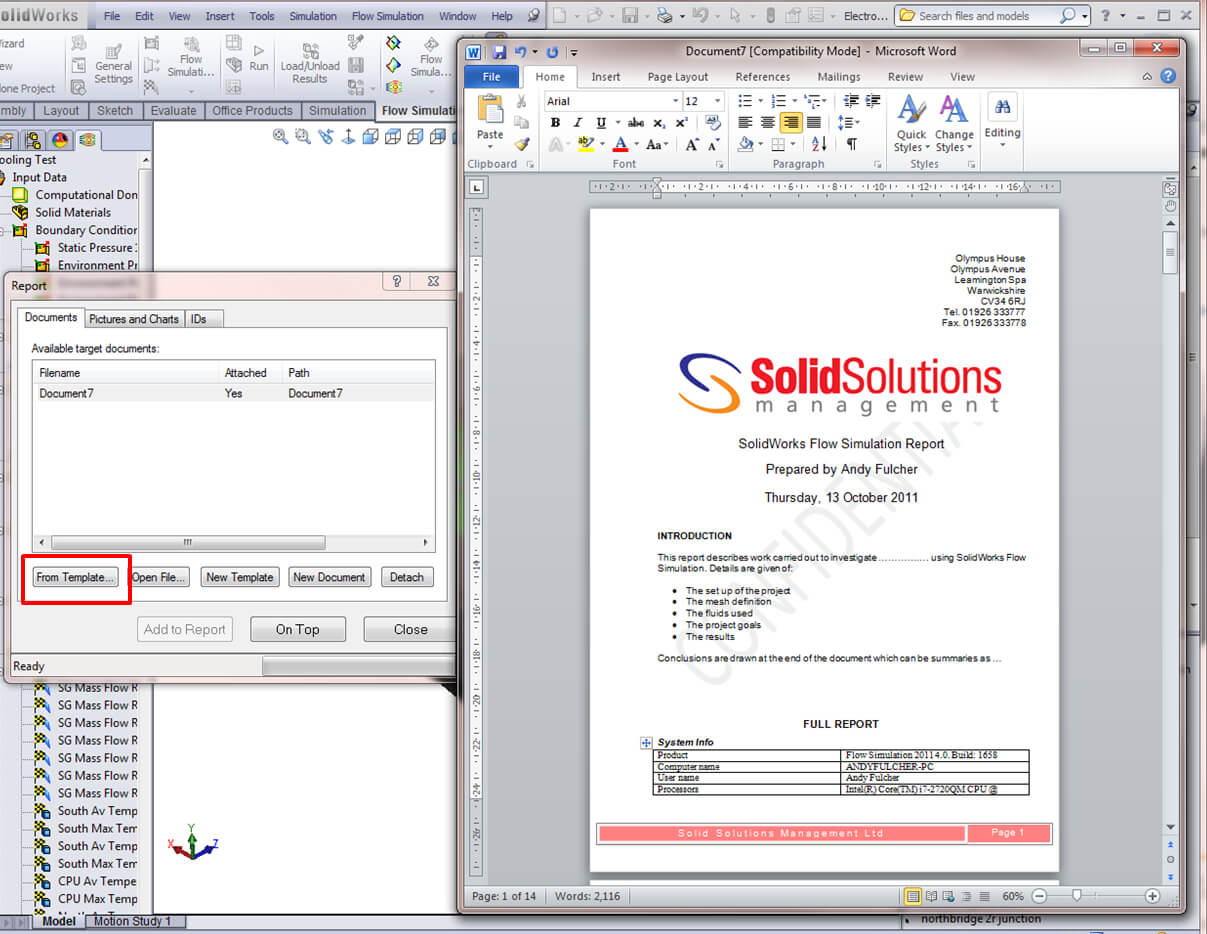Image resolution: width=1207 pixels, height=934 pixels.
Task: Click Zoom to Area icon in SolidWorks viewport
Action: click(303, 137)
